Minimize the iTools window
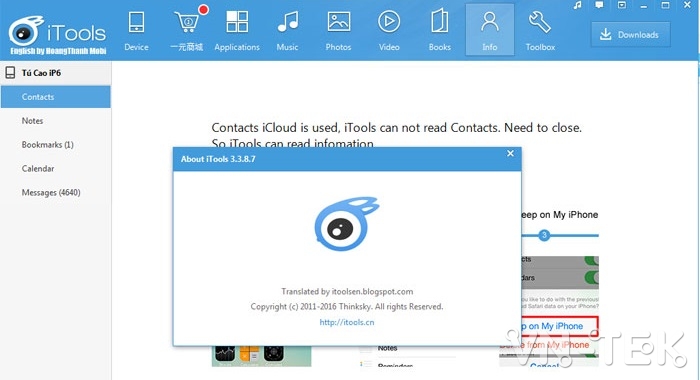Viewport: 700px width, 380px height. [643, 6]
